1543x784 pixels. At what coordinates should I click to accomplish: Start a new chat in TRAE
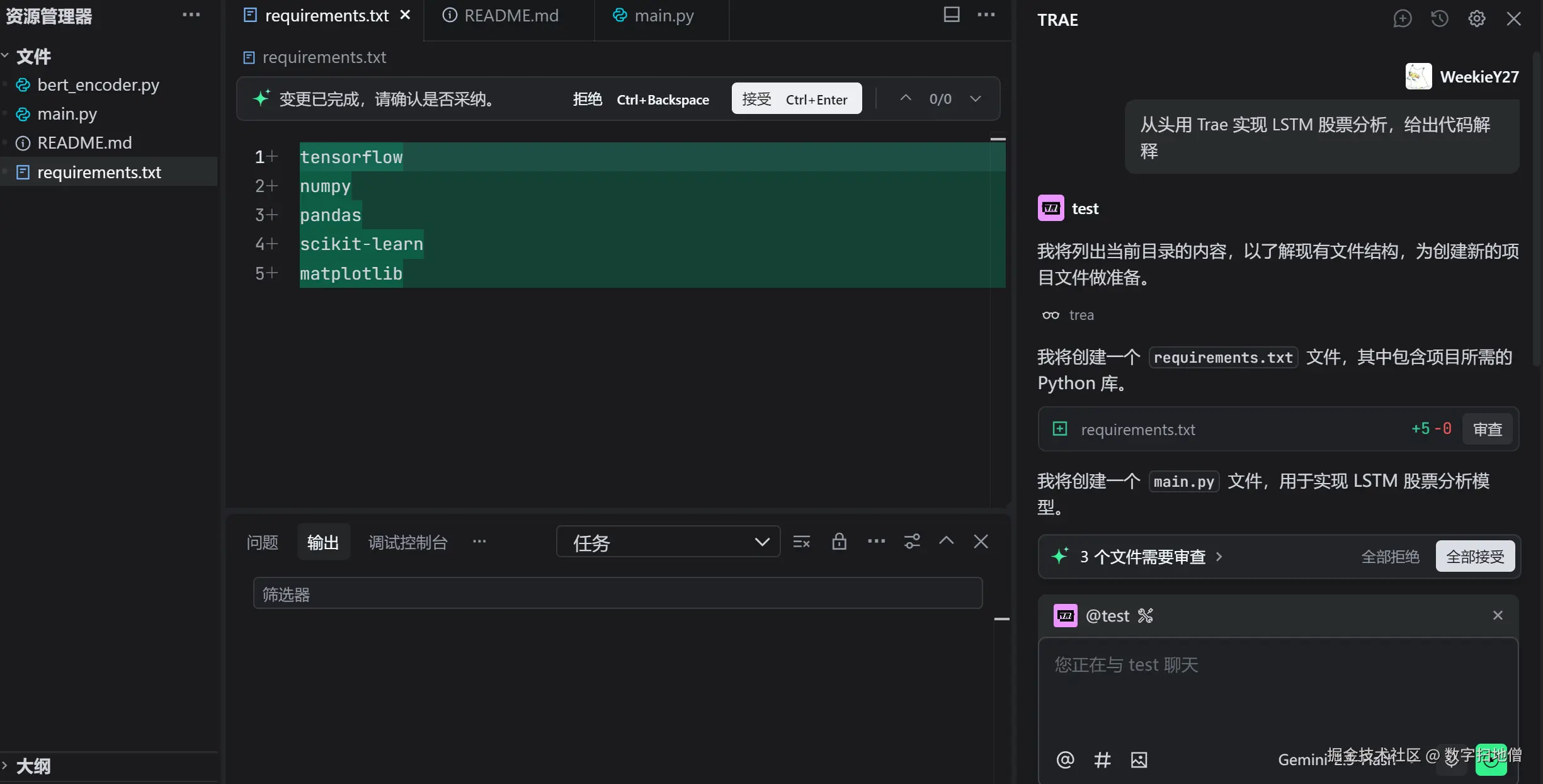[x=1402, y=19]
